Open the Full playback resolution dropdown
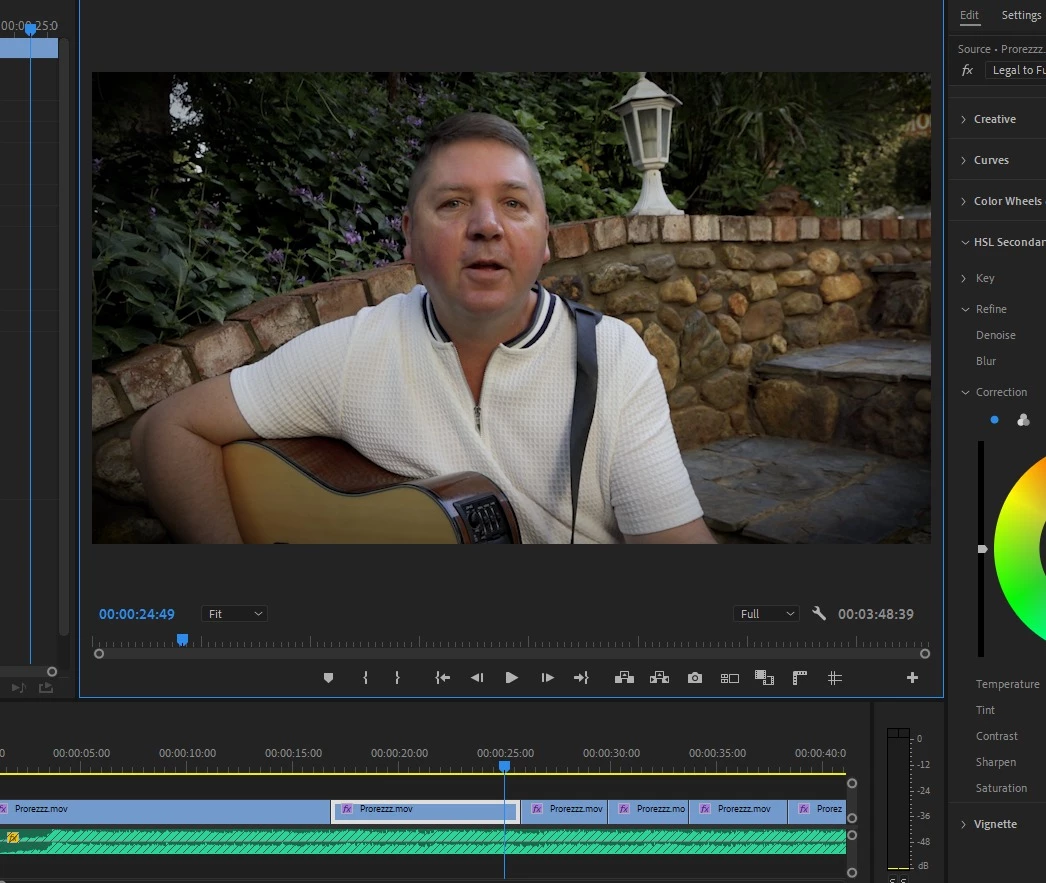1046x883 pixels. pos(766,614)
